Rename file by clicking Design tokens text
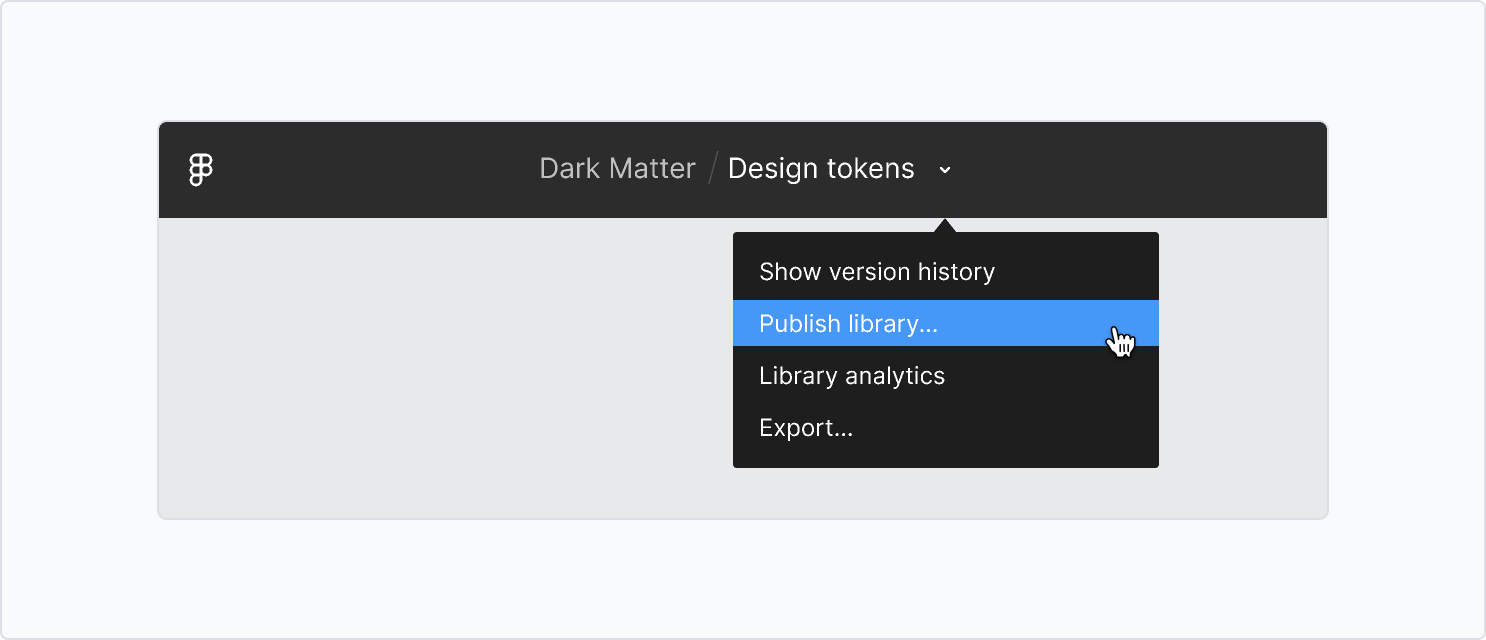1486x640 pixels. (821, 168)
